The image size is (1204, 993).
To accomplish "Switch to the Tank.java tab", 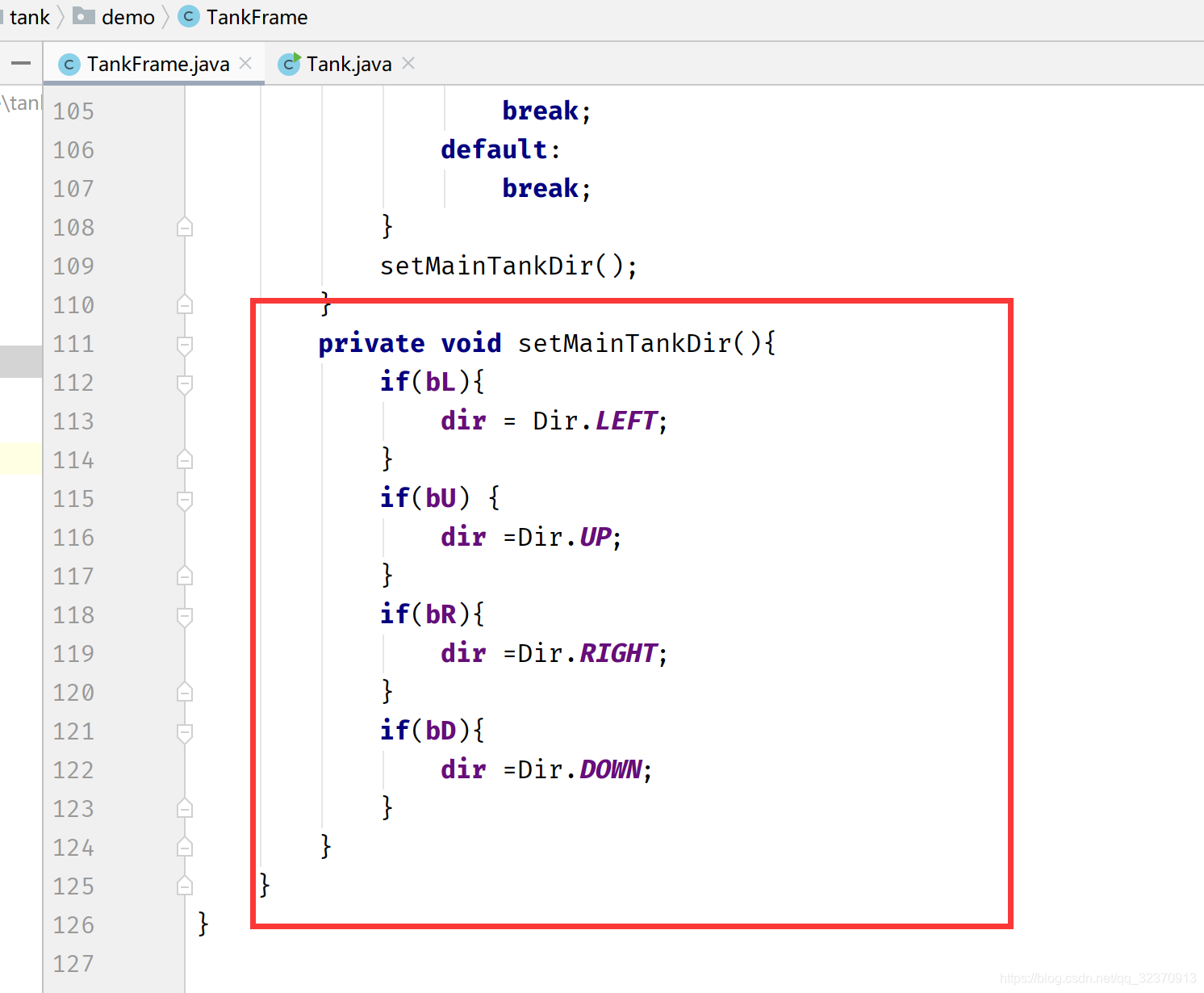I will (x=349, y=64).
